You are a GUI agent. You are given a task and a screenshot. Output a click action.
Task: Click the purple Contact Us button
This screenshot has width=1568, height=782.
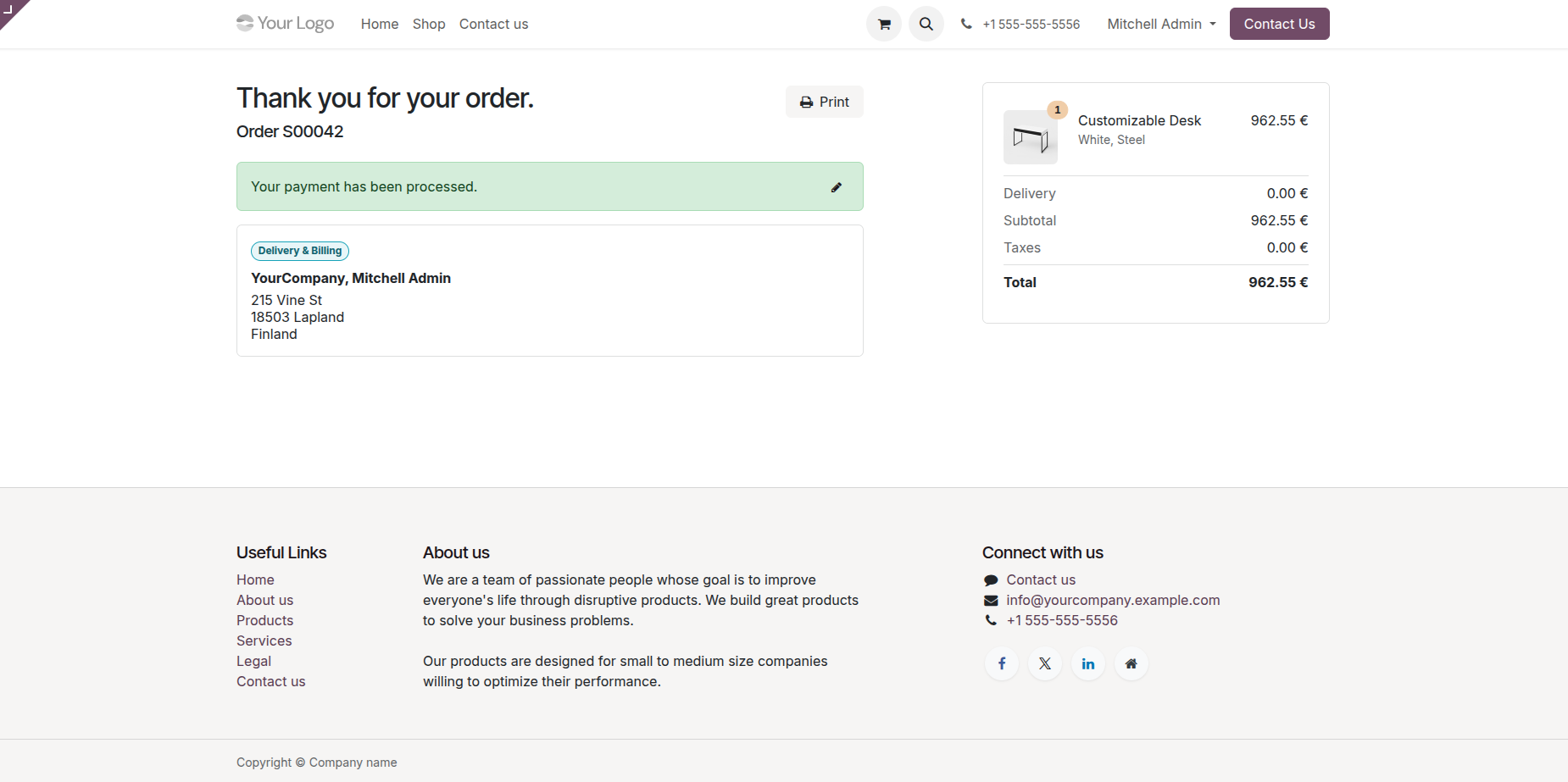click(x=1279, y=24)
